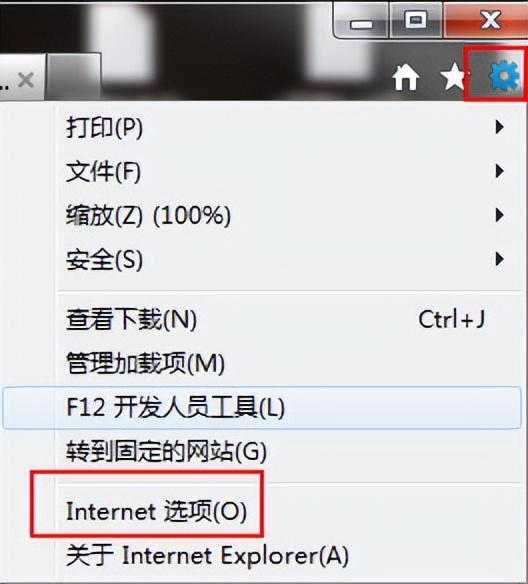Expand the 文件(F) submenu arrow
This screenshot has width=528, height=584.
tap(499, 171)
